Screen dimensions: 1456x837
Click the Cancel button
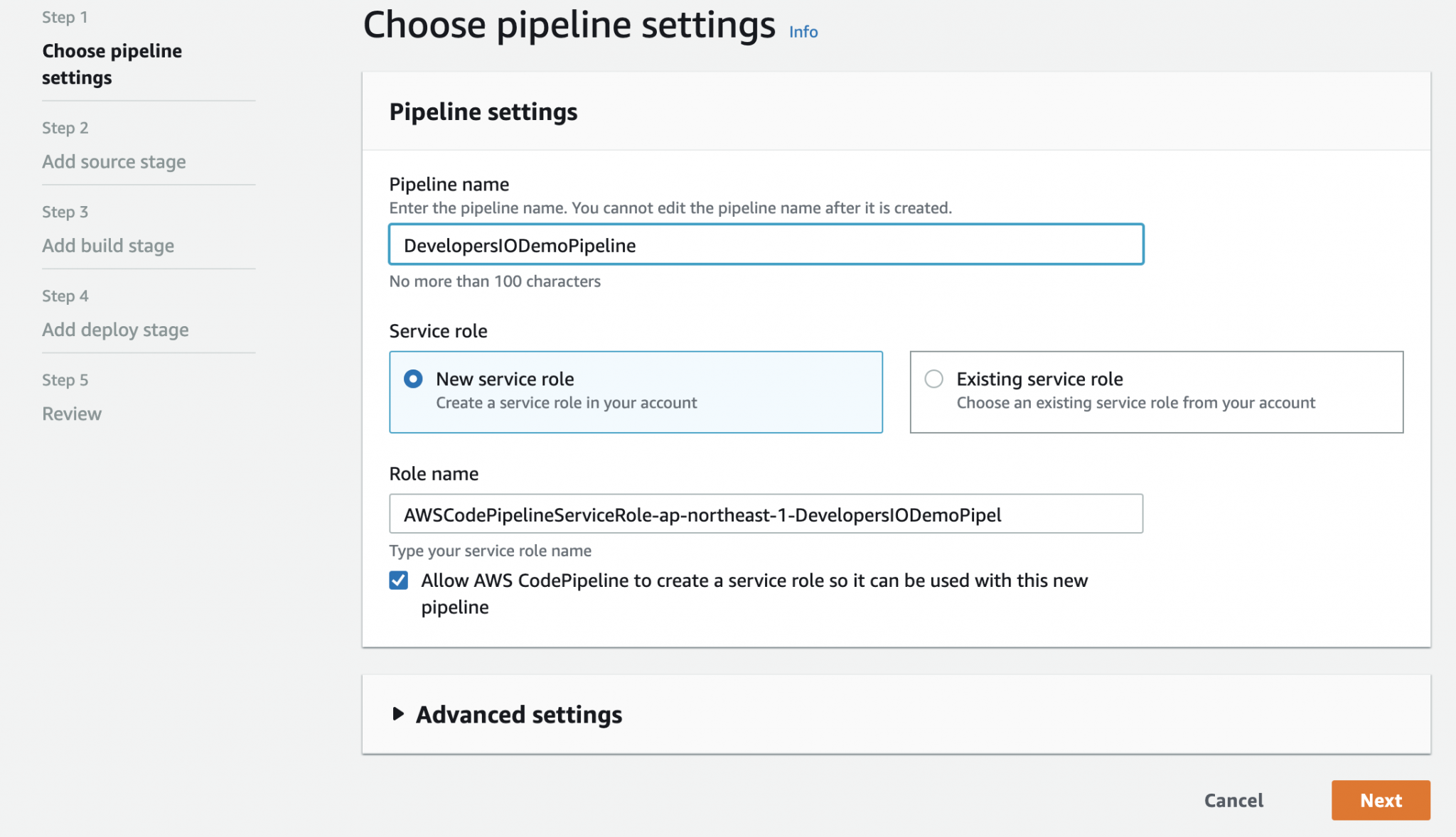pos(1233,800)
